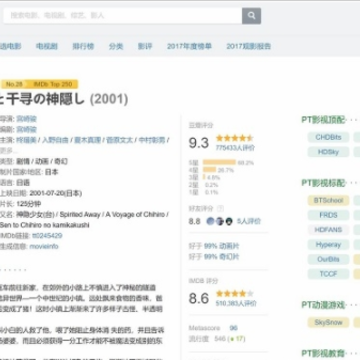Open the 99% 动画片 comparison link
The height and width of the screenshot is (360, 360).
click(x=222, y=246)
